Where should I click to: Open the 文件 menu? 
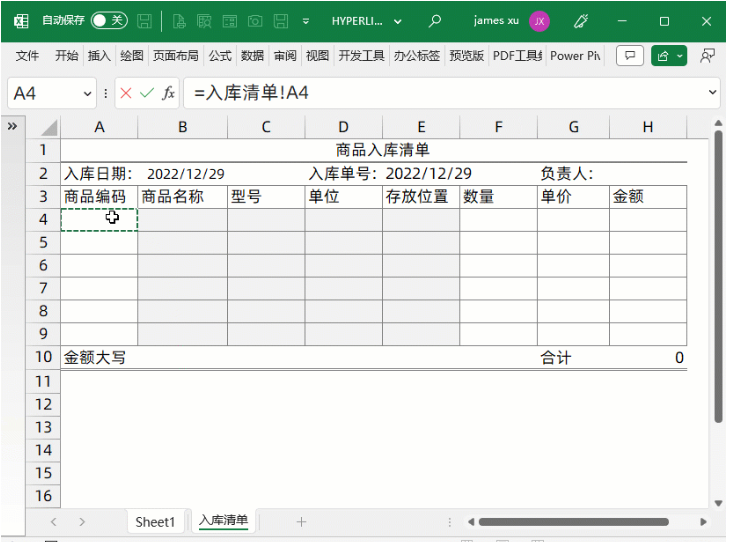click(x=27, y=56)
